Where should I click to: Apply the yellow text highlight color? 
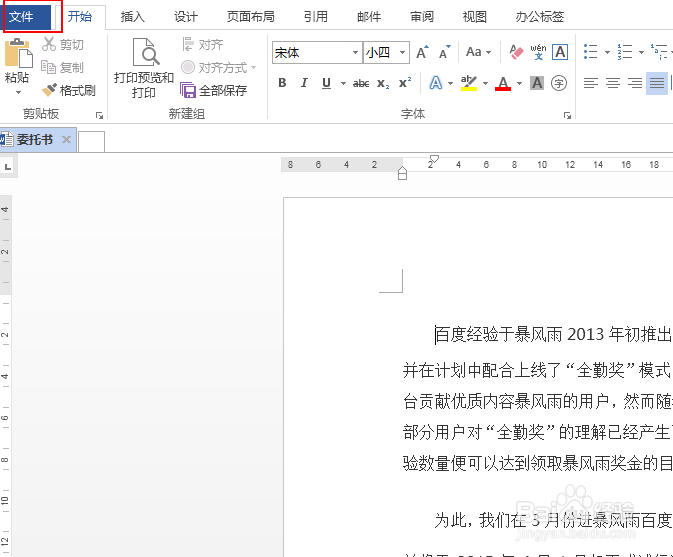click(469, 83)
